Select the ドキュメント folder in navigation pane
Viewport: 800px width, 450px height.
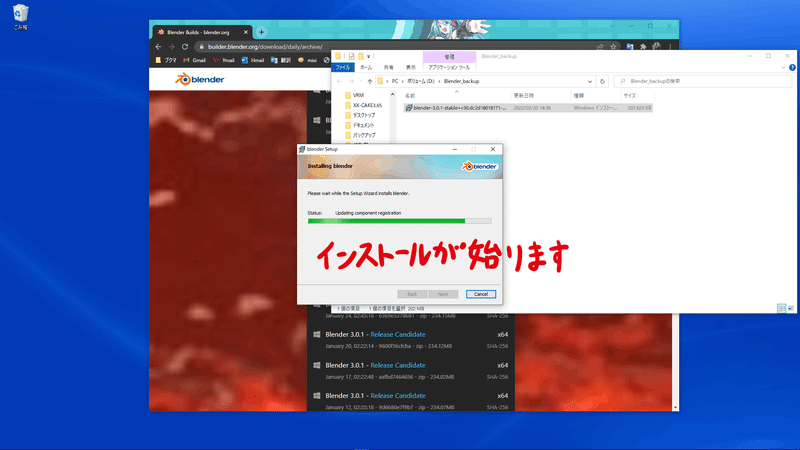[x=360, y=125]
